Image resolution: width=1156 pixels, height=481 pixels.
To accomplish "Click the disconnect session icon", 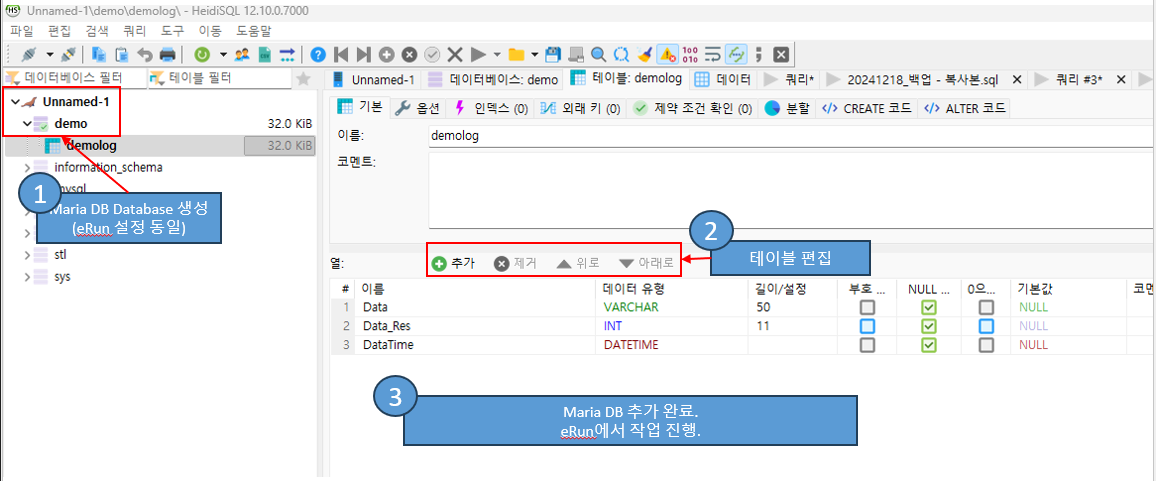I will click(68, 54).
